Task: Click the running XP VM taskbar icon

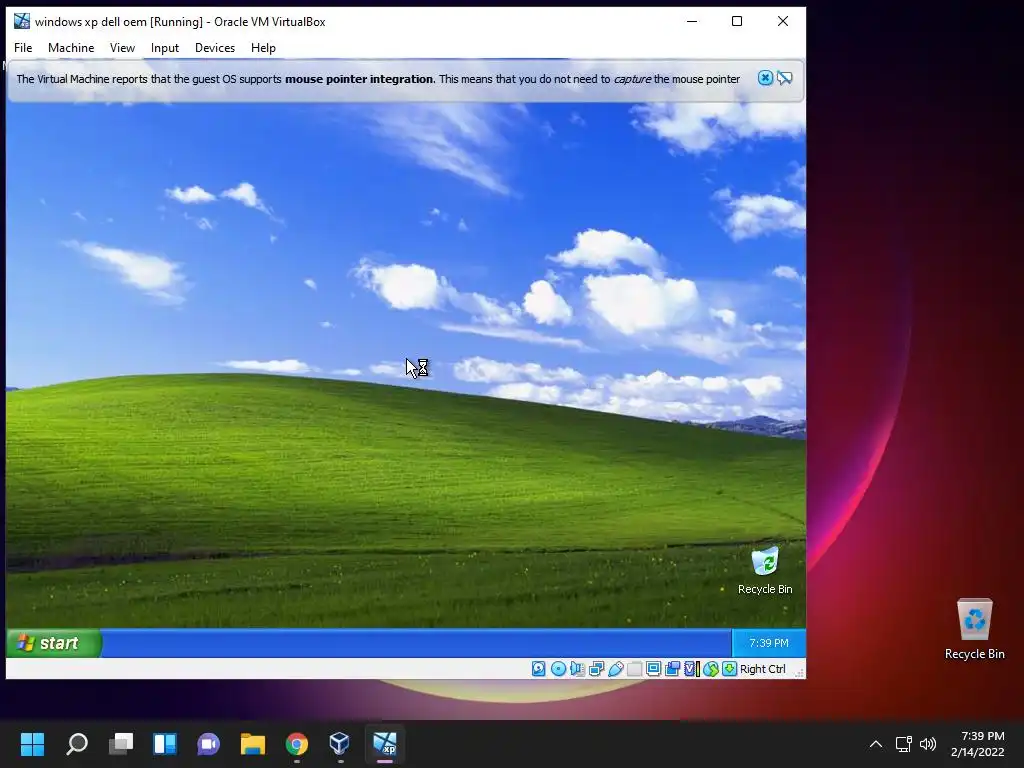Action: click(x=385, y=744)
